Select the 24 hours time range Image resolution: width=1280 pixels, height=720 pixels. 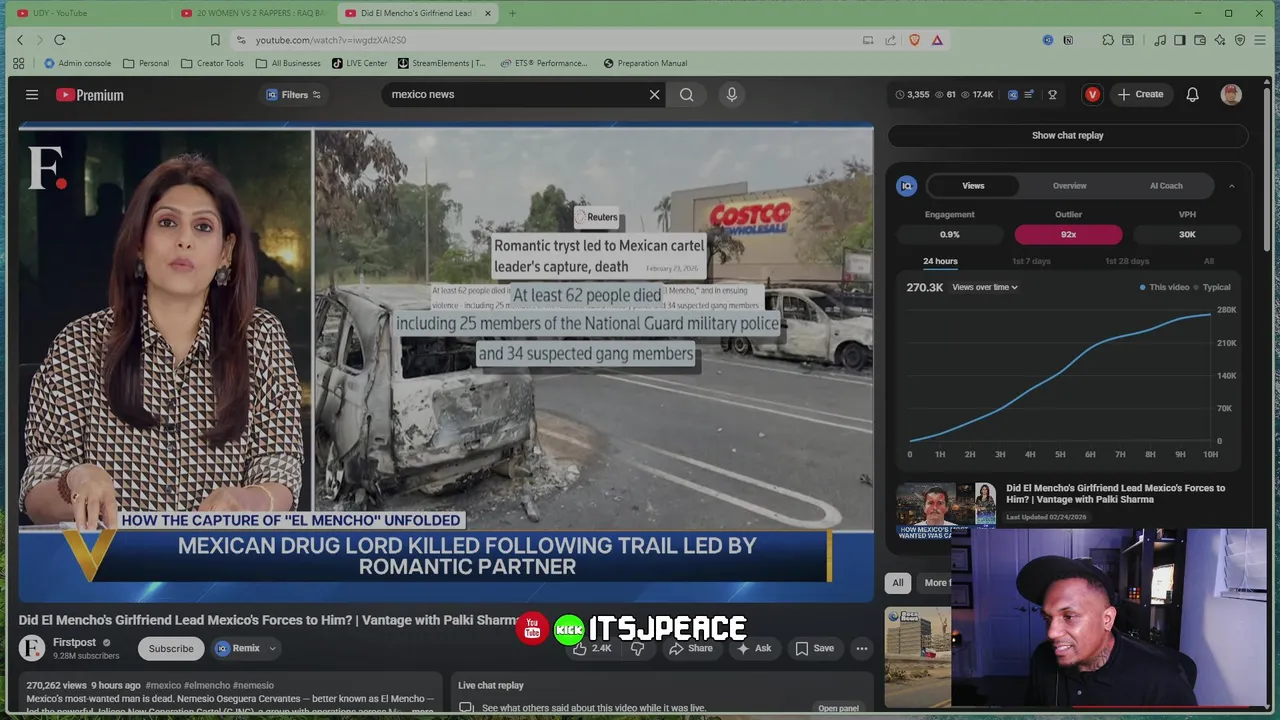(x=940, y=261)
